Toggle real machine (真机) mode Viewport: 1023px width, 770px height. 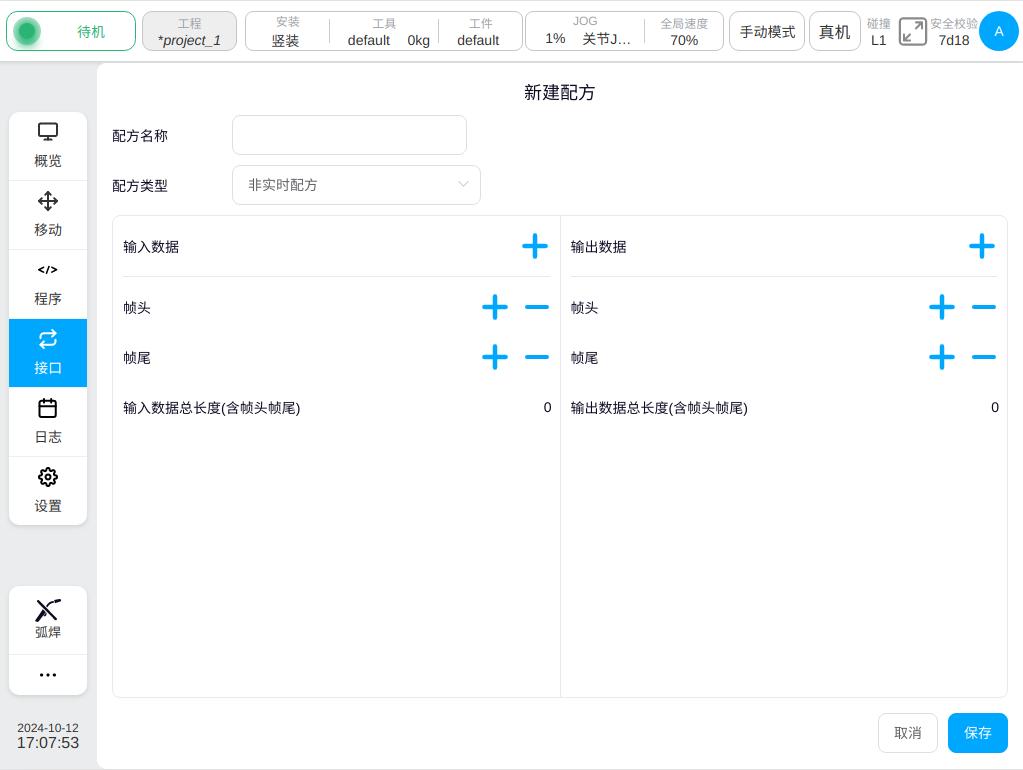point(834,31)
